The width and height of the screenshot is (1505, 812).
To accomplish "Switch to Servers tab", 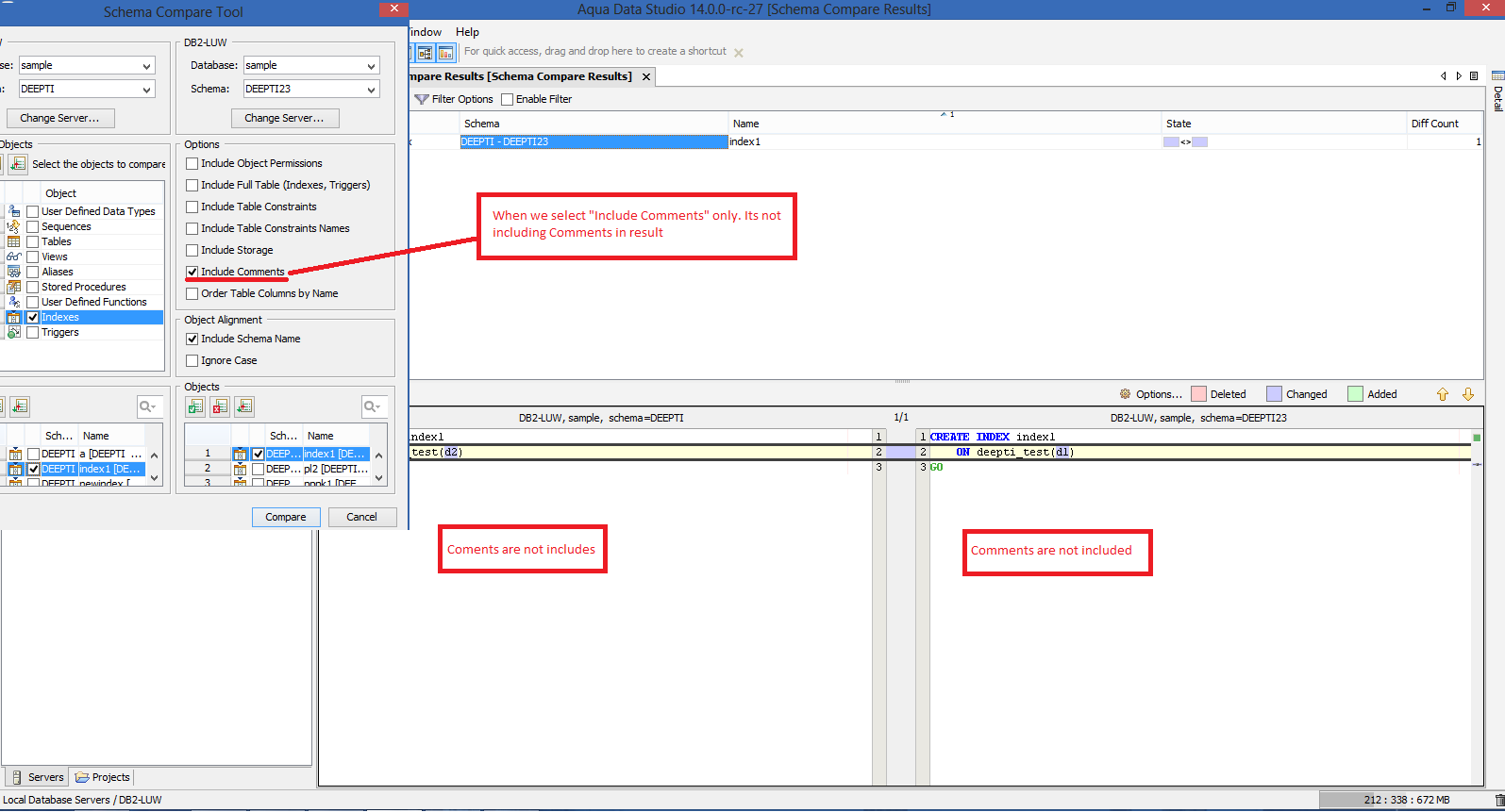I will point(37,777).
